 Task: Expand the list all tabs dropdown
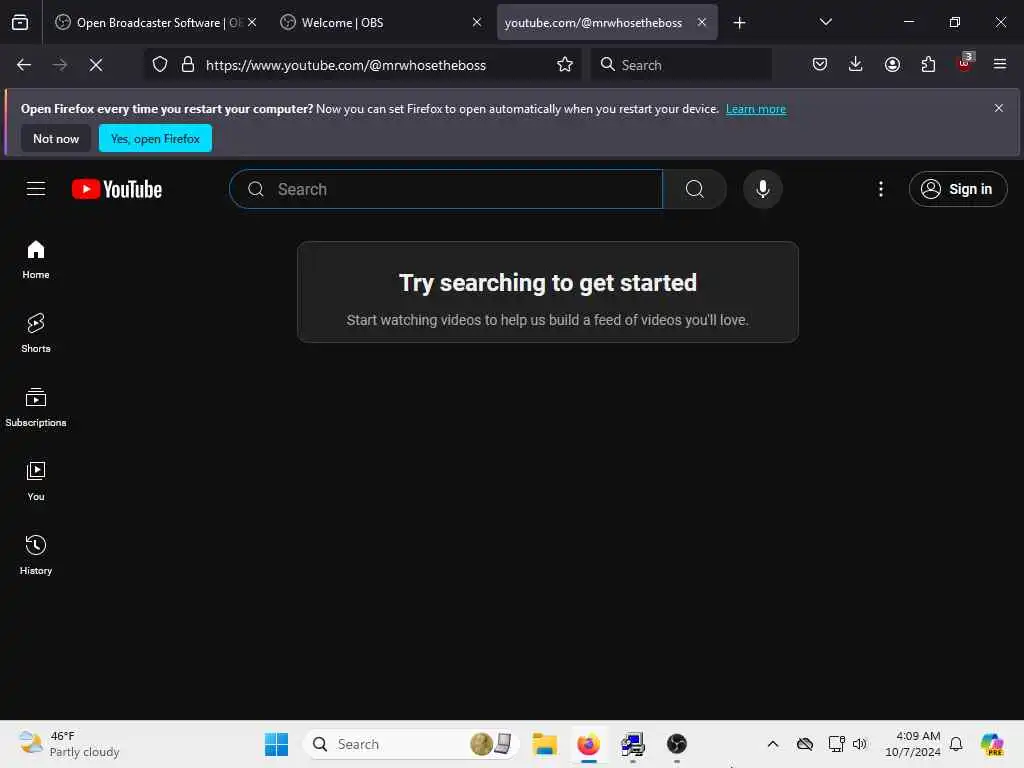coord(826,22)
